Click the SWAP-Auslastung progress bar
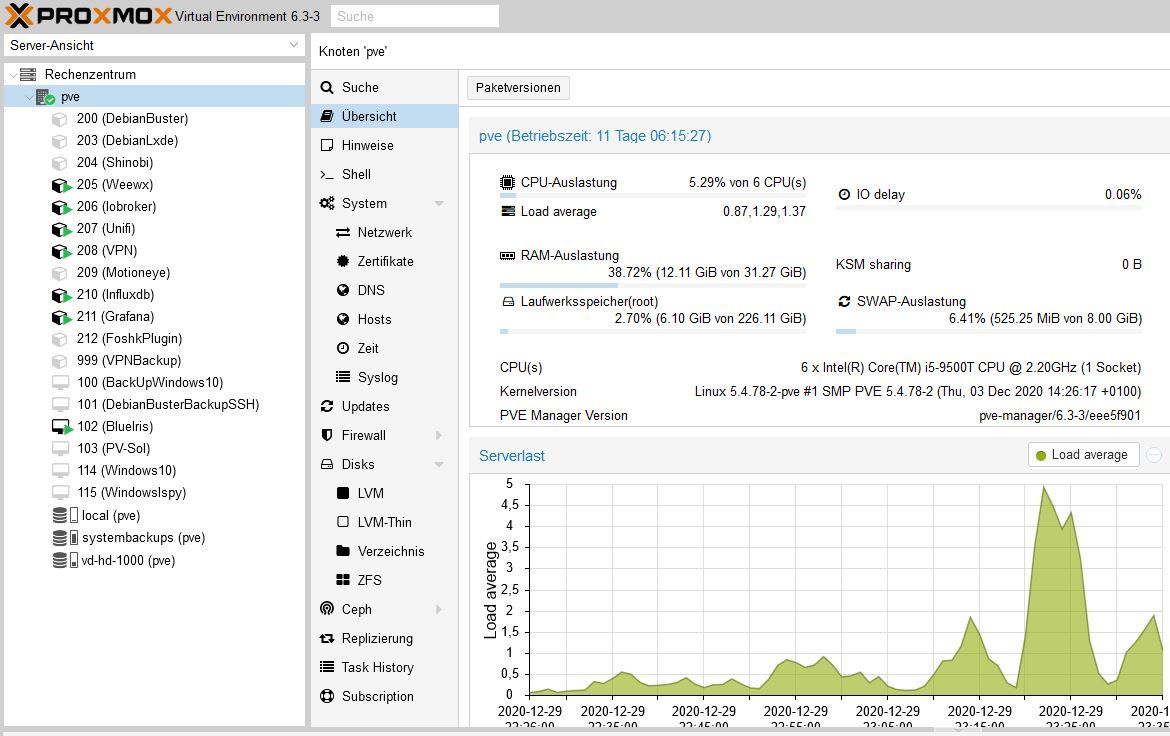Screen dimensions: 1170x736 tap(989, 331)
